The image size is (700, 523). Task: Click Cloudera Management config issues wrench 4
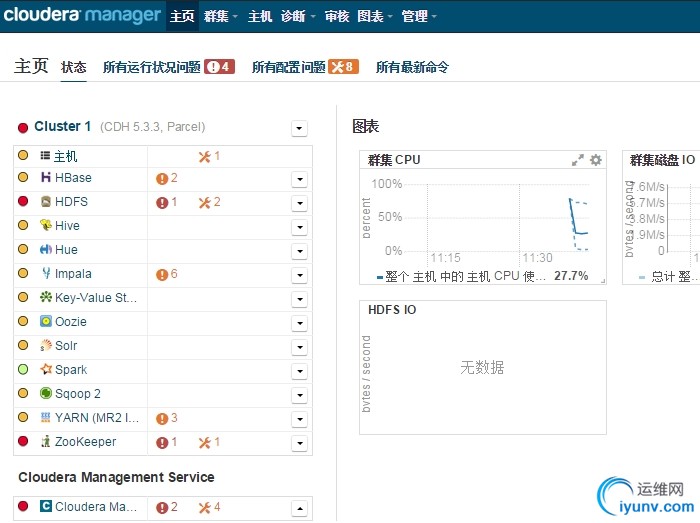(209, 507)
